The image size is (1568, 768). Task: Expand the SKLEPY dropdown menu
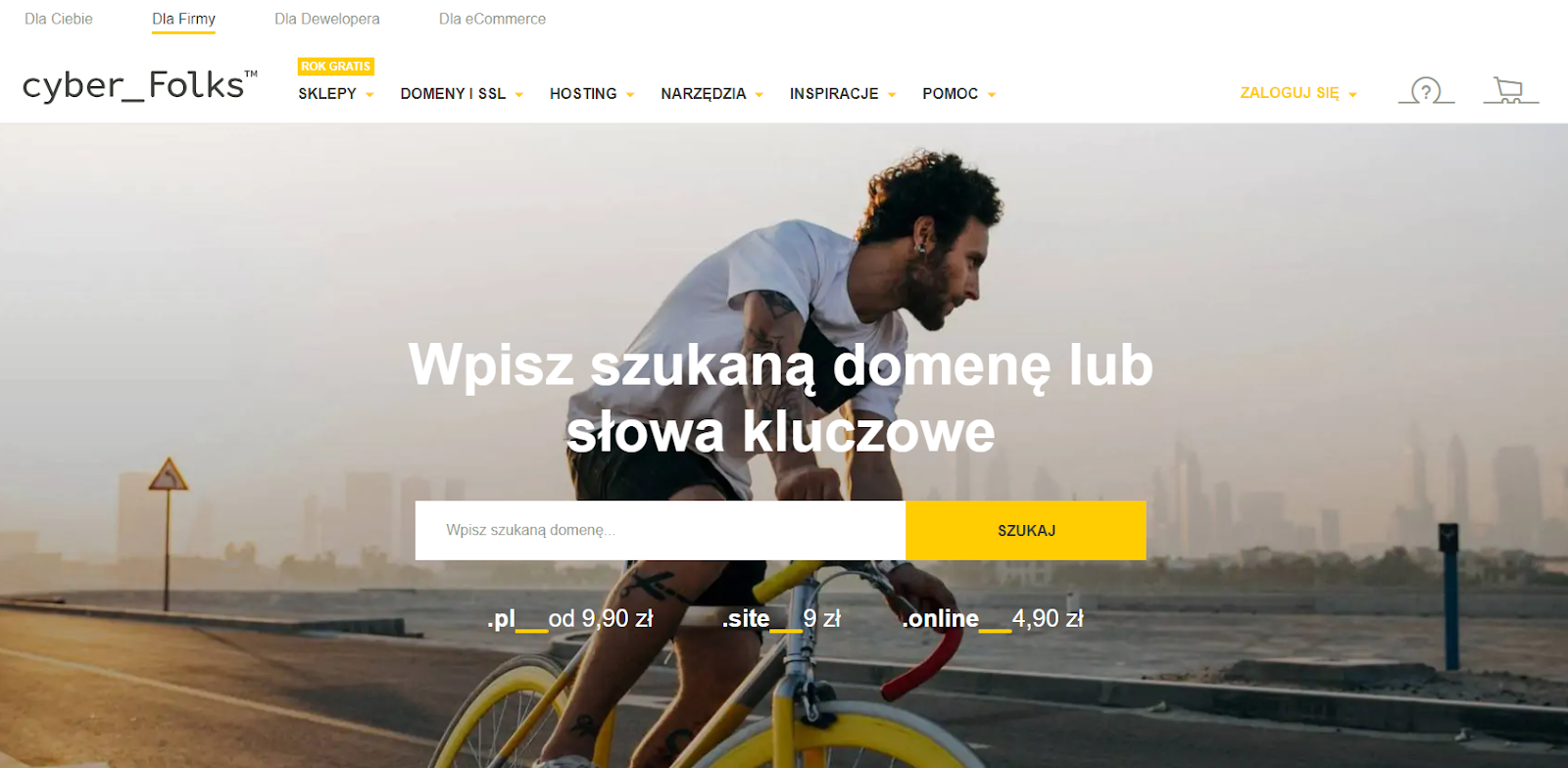pyautogui.click(x=336, y=94)
